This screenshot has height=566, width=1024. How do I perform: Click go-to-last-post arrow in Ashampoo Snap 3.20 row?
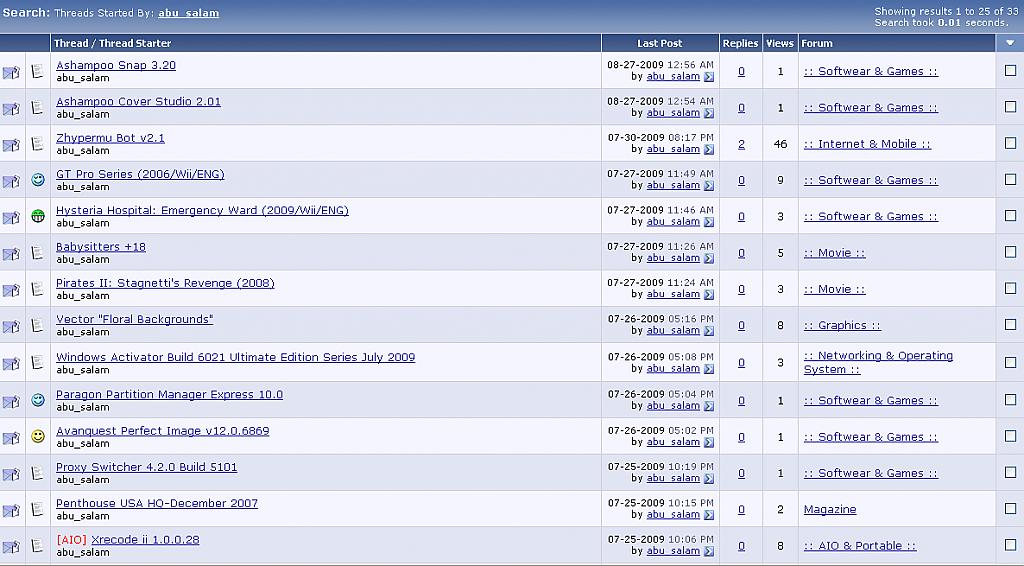pyautogui.click(x=709, y=77)
